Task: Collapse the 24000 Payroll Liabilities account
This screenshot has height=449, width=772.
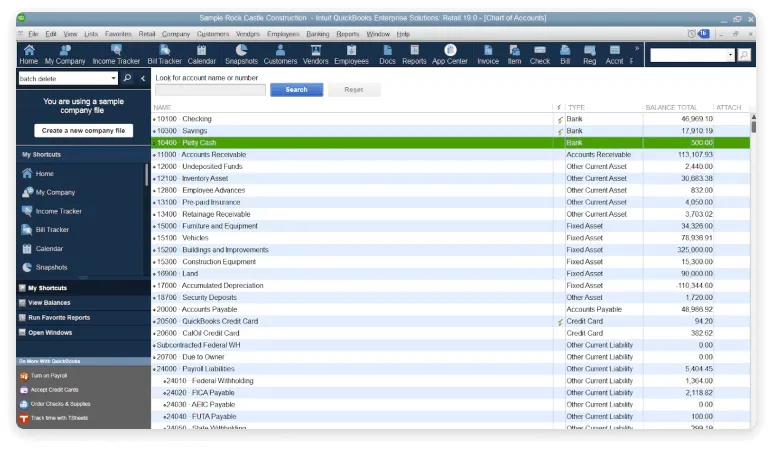Action: click(x=155, y=369)
